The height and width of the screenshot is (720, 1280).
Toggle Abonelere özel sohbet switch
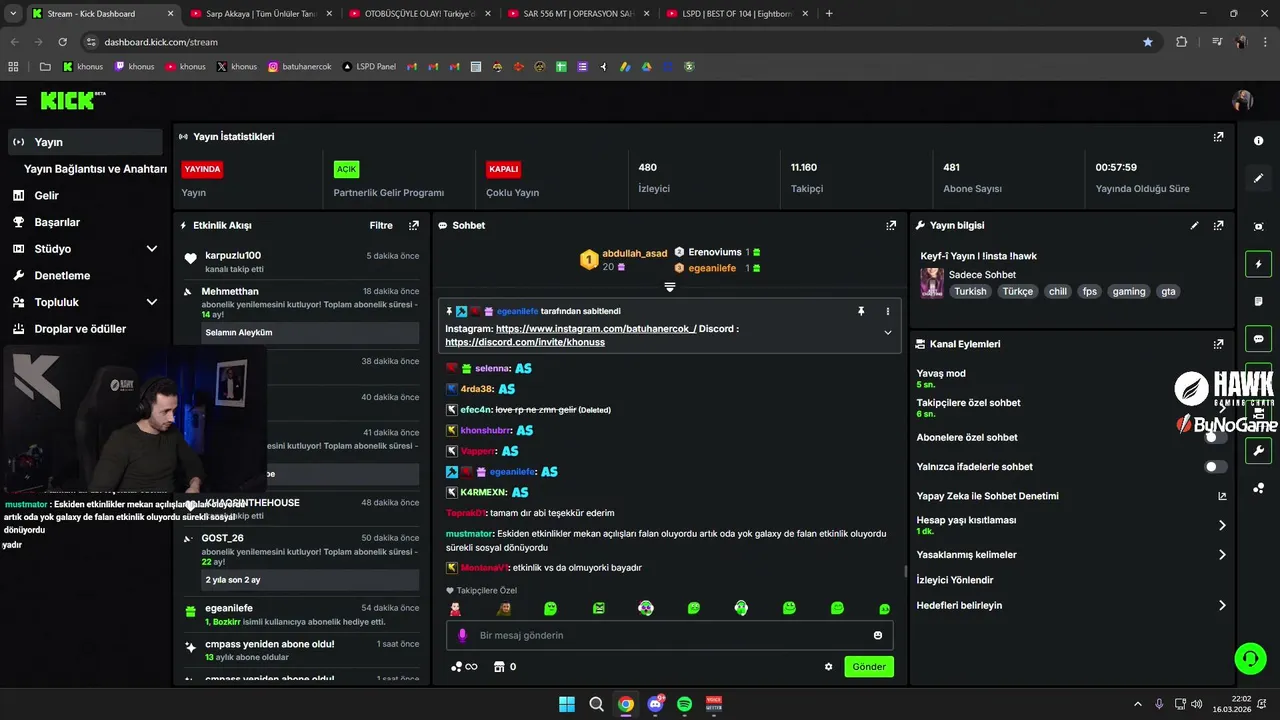1215,437
